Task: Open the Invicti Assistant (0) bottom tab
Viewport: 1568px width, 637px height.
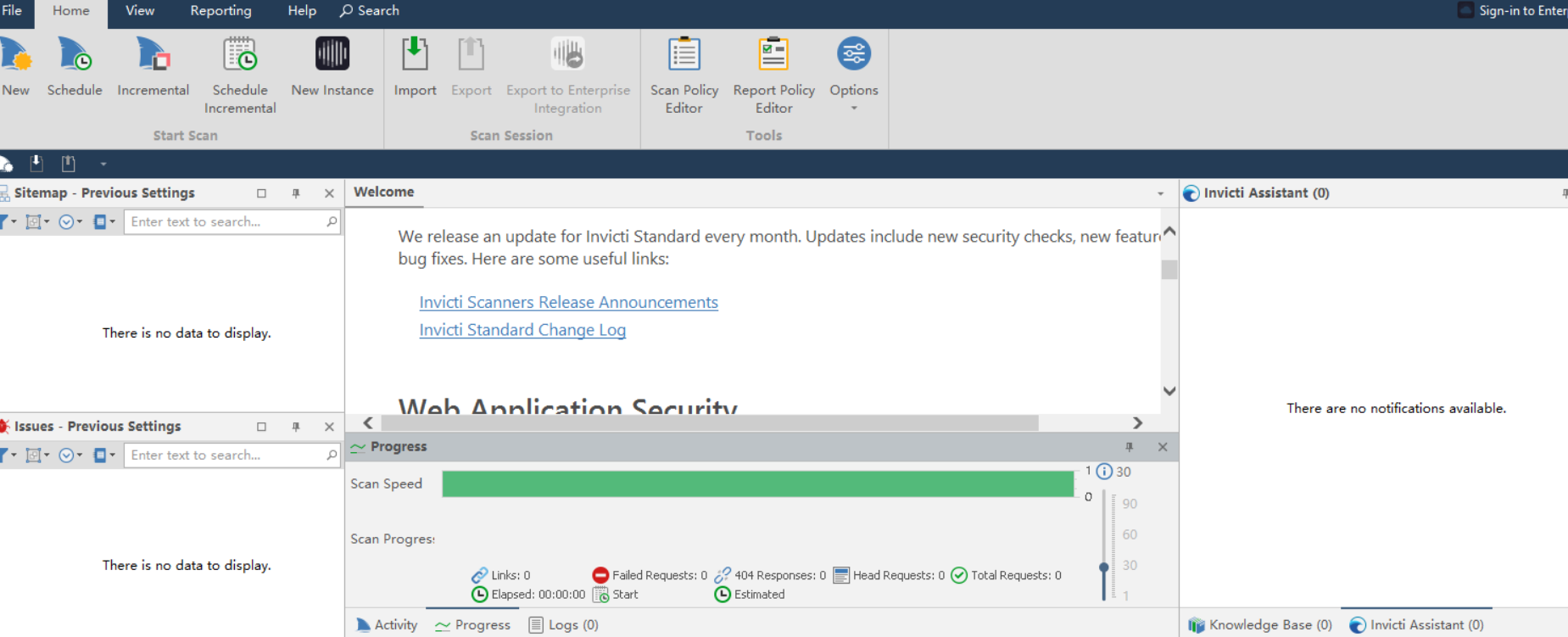Action: point(1416,625)
